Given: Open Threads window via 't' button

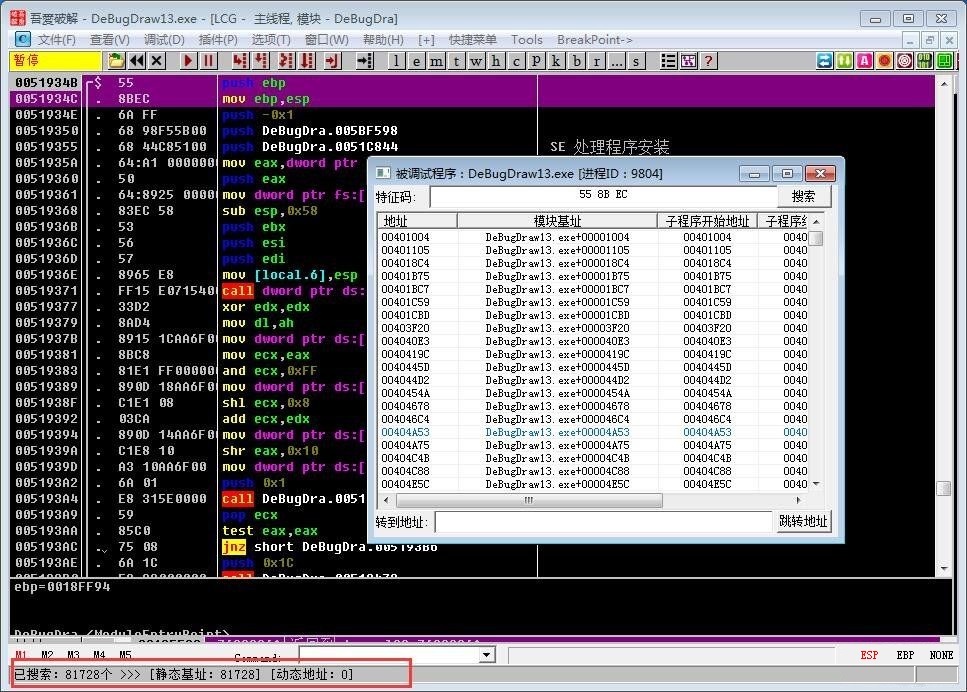Looking at the screenshot, I should 456,61.
